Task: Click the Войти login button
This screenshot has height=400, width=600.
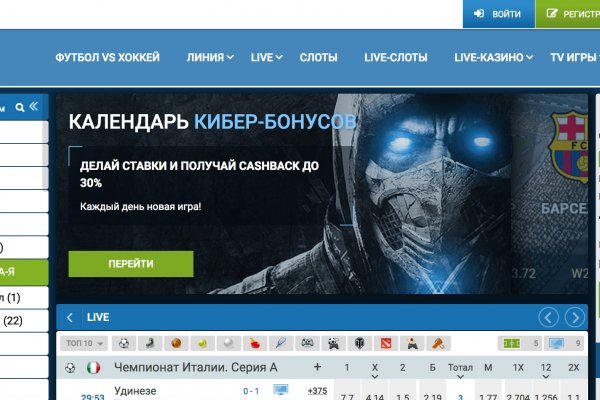Action: (498, 14)
